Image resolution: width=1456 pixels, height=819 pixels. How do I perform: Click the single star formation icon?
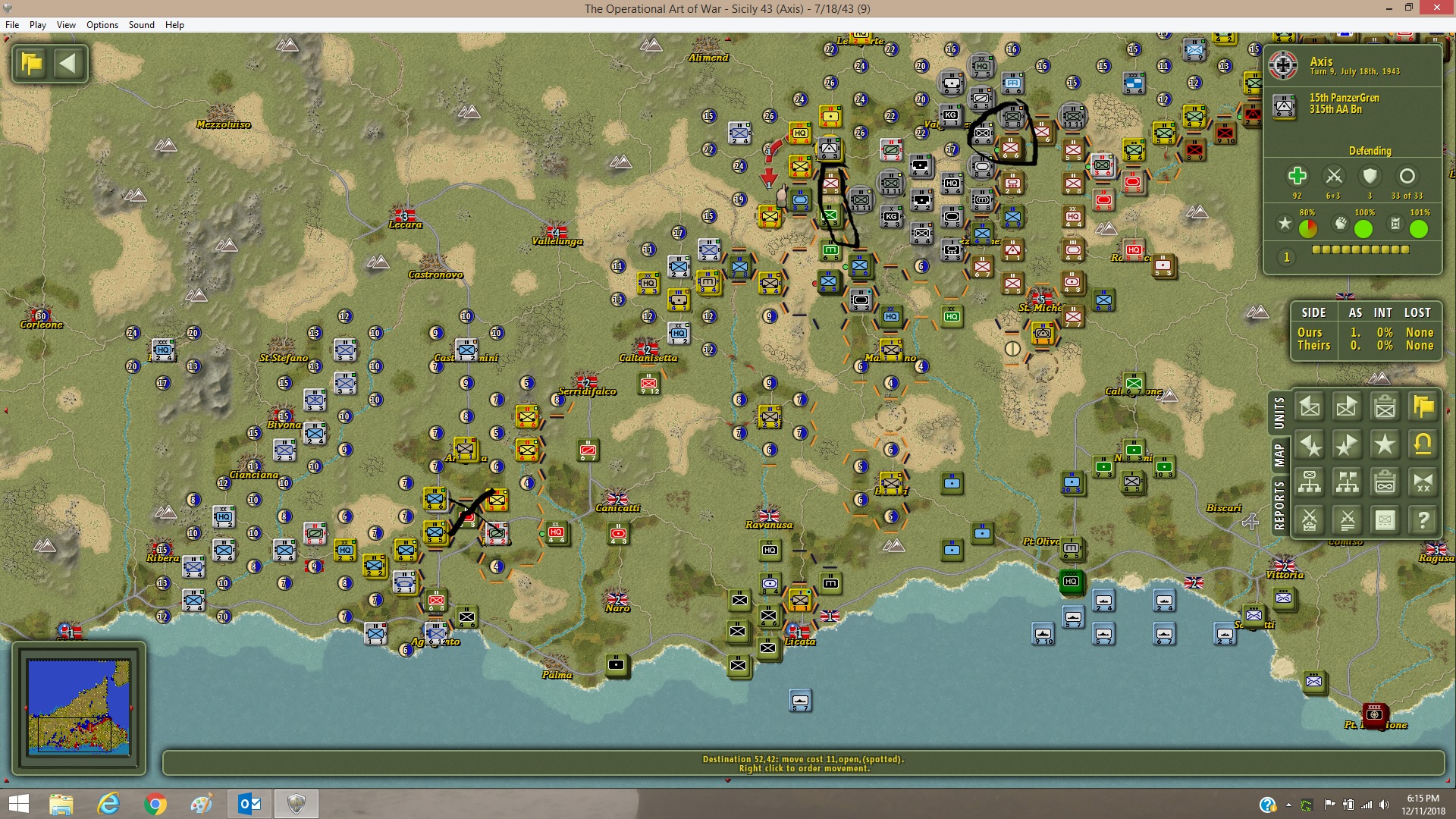[1385, 444]
